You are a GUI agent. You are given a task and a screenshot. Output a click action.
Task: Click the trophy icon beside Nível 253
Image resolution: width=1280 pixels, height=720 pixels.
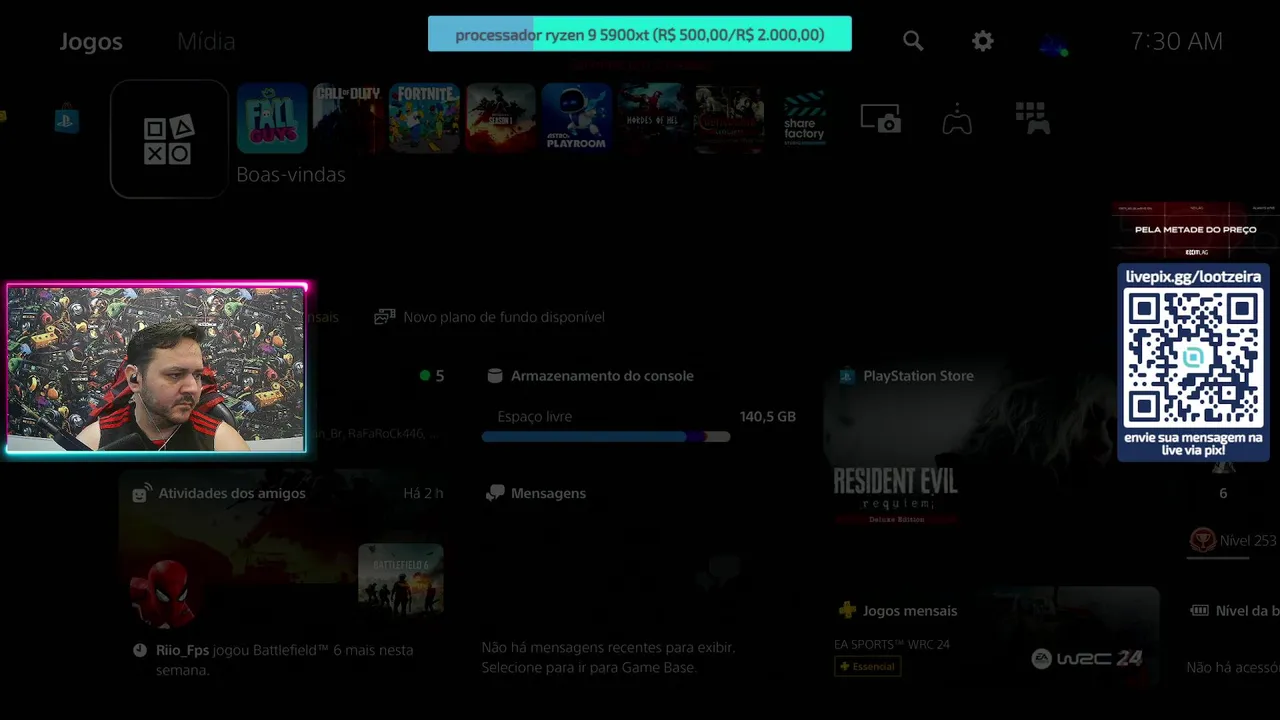(x=1202, y=540)
